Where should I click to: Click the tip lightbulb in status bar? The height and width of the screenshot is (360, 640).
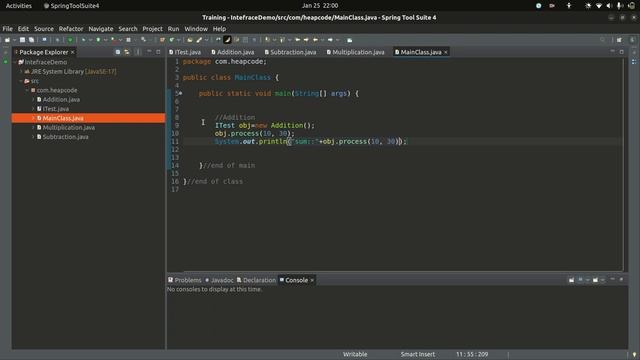[634, 354]
